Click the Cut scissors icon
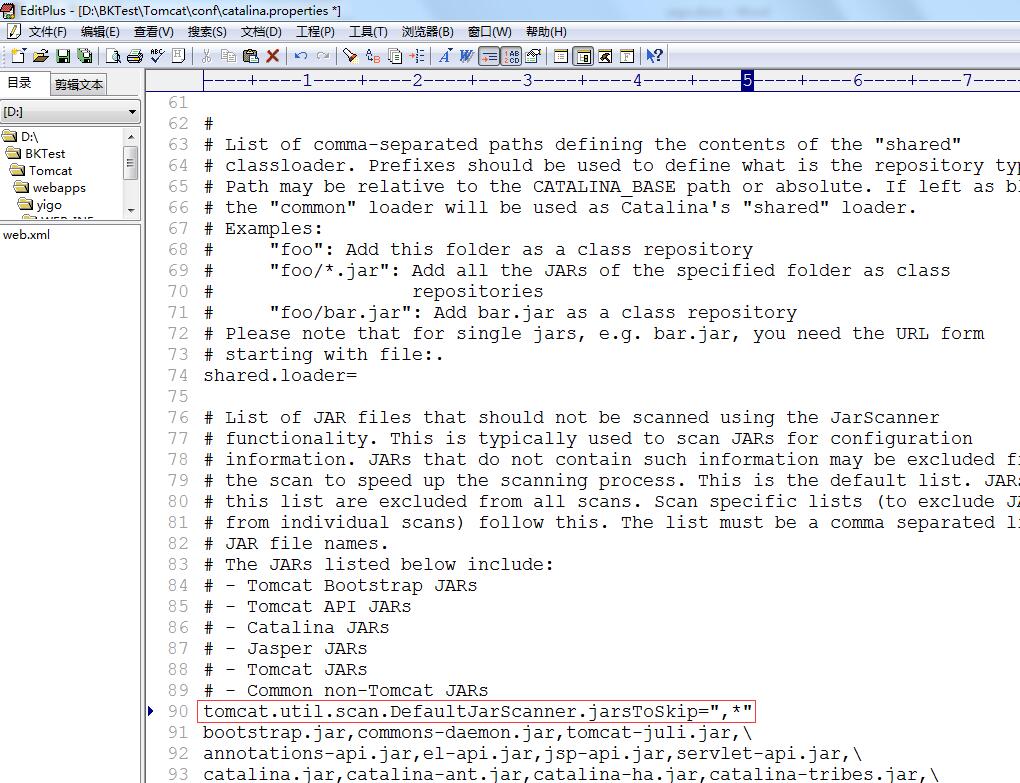 point(206,56)
